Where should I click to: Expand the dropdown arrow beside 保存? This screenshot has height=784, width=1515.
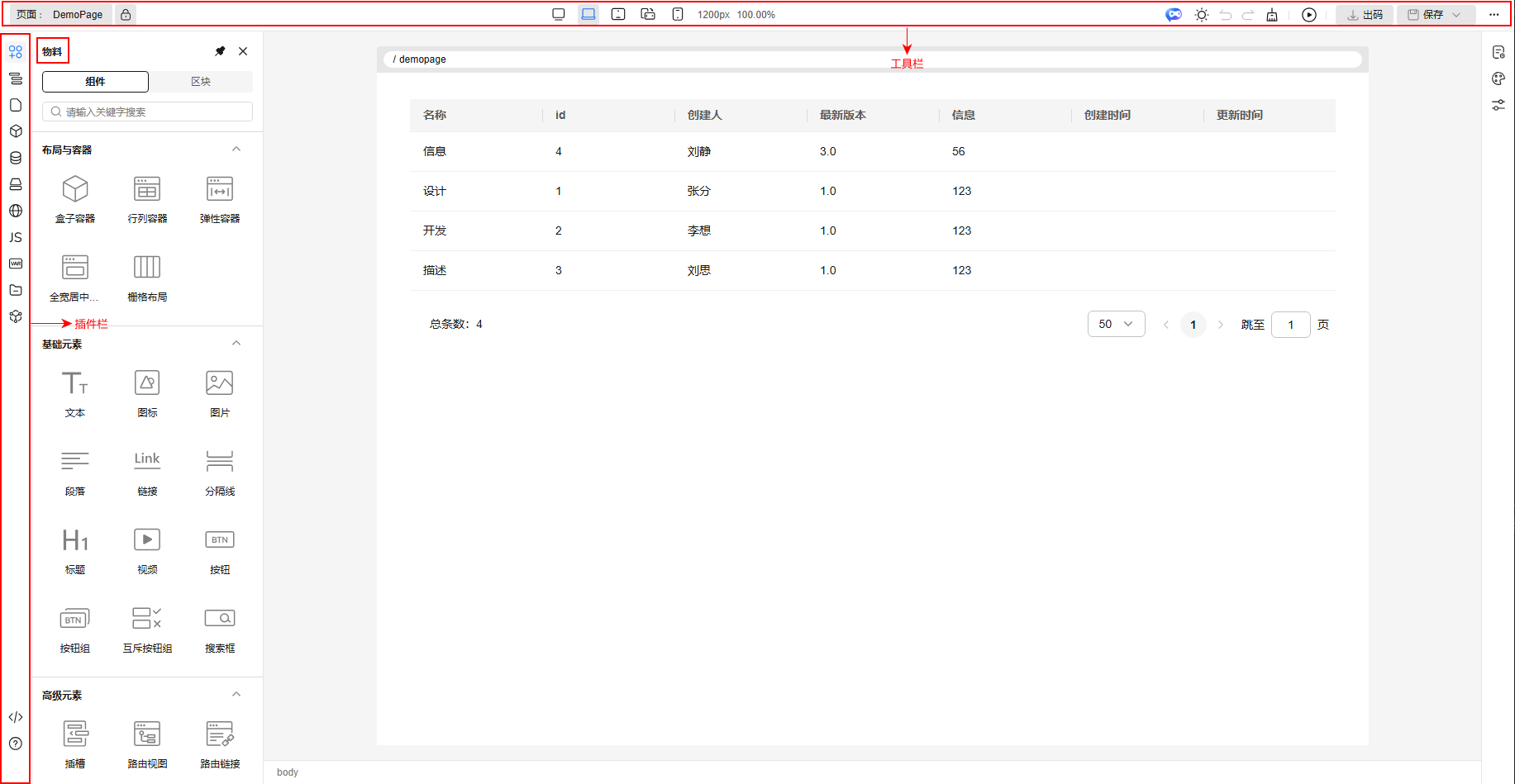coord(1456,15)
